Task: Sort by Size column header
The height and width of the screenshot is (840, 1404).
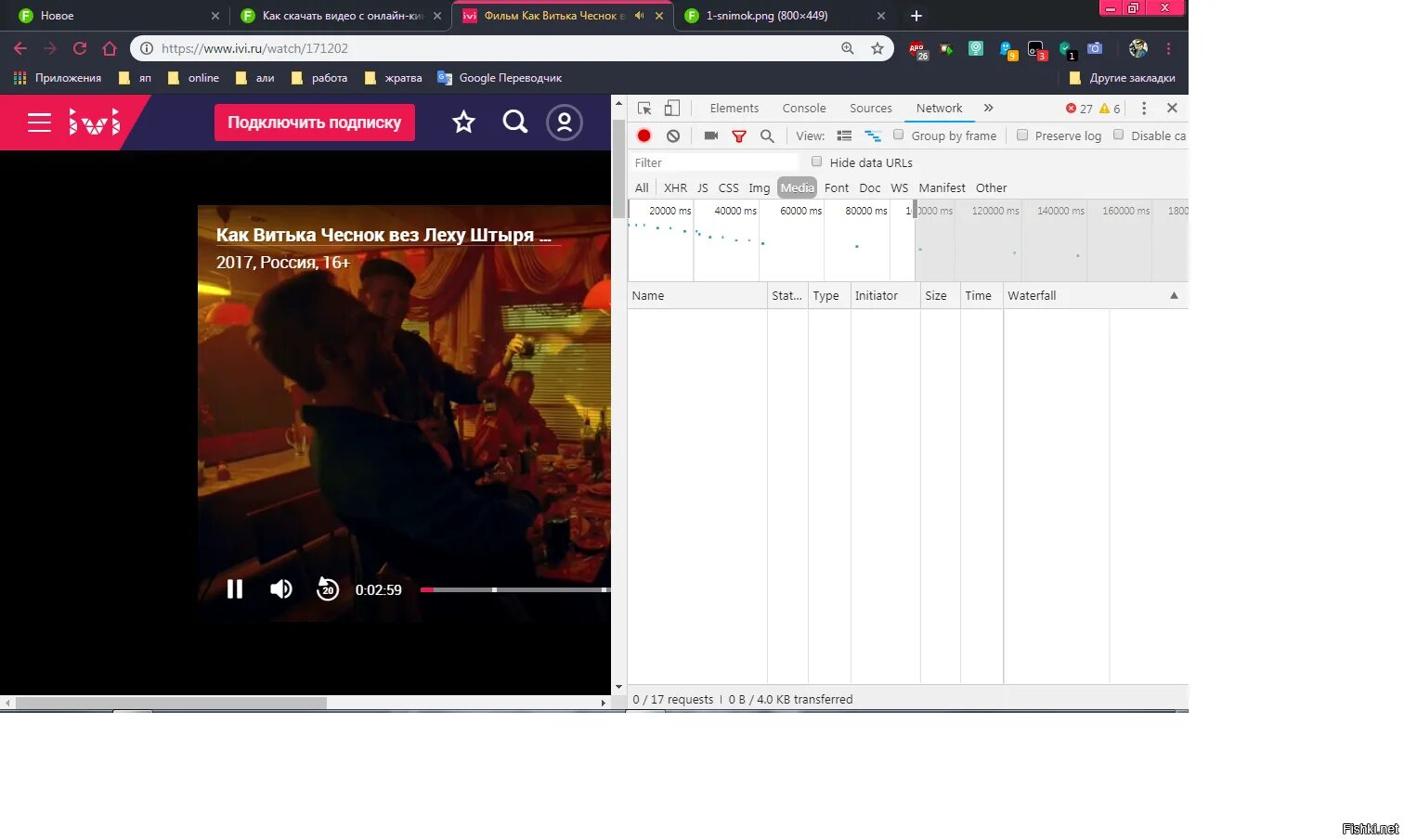Action: coord(940,296)
